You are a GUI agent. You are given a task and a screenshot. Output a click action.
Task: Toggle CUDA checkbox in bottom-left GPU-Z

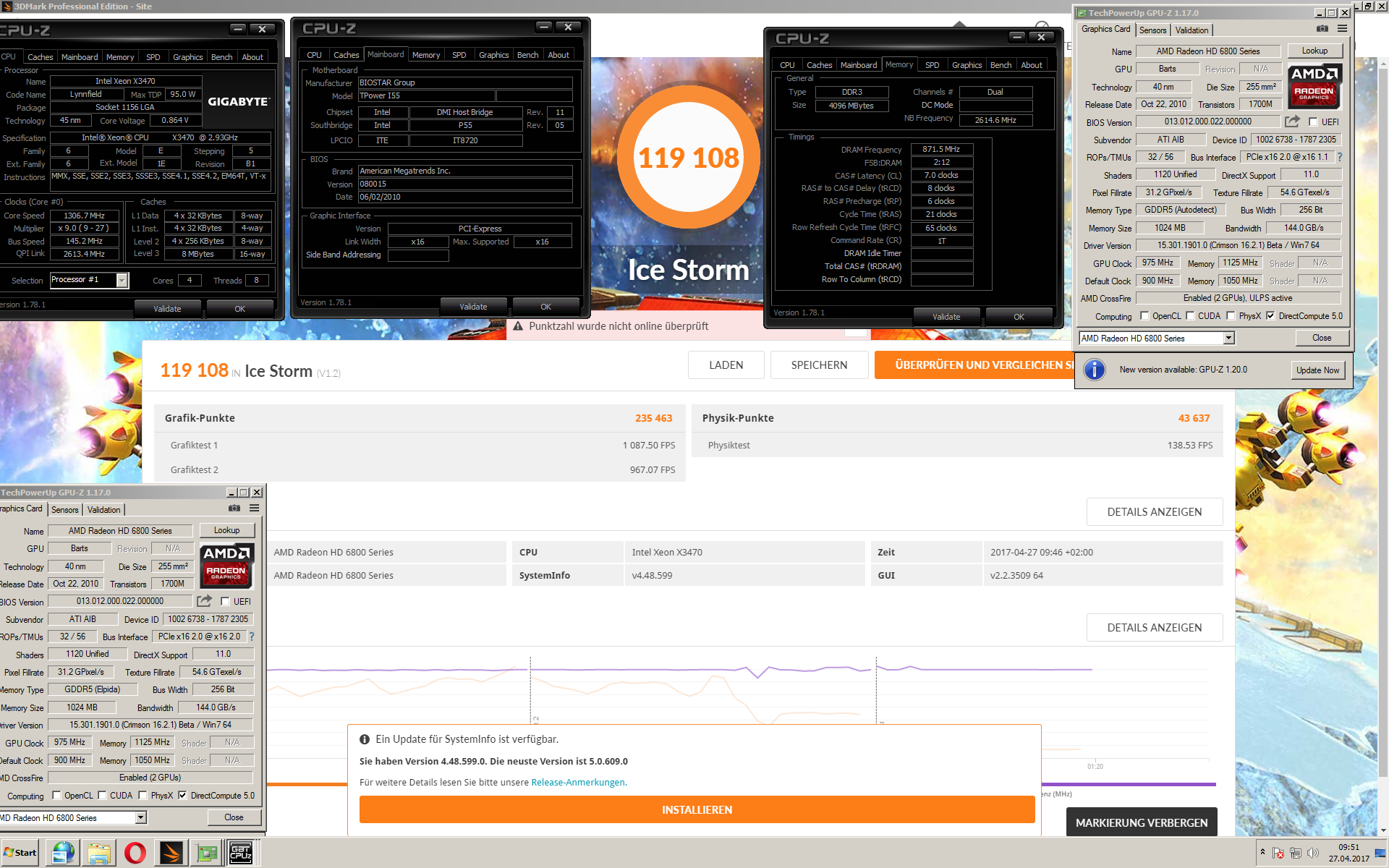coord(102,795)
